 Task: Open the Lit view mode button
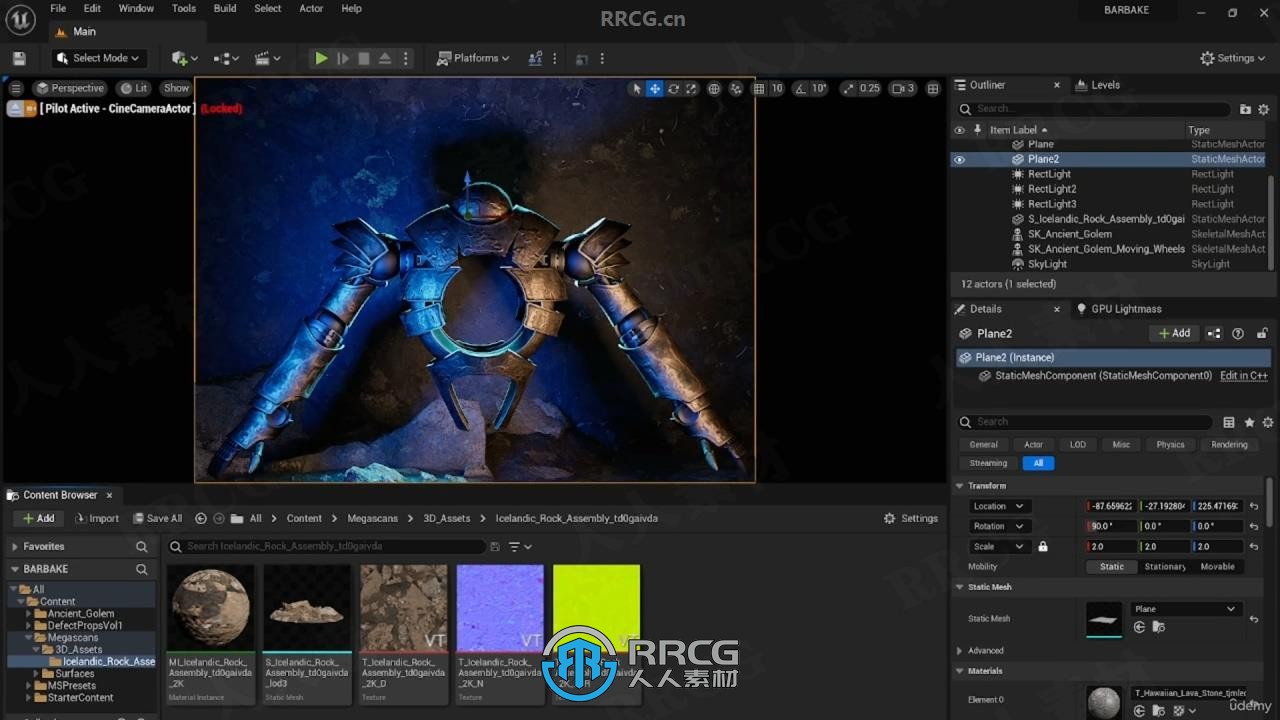[133, 88]
